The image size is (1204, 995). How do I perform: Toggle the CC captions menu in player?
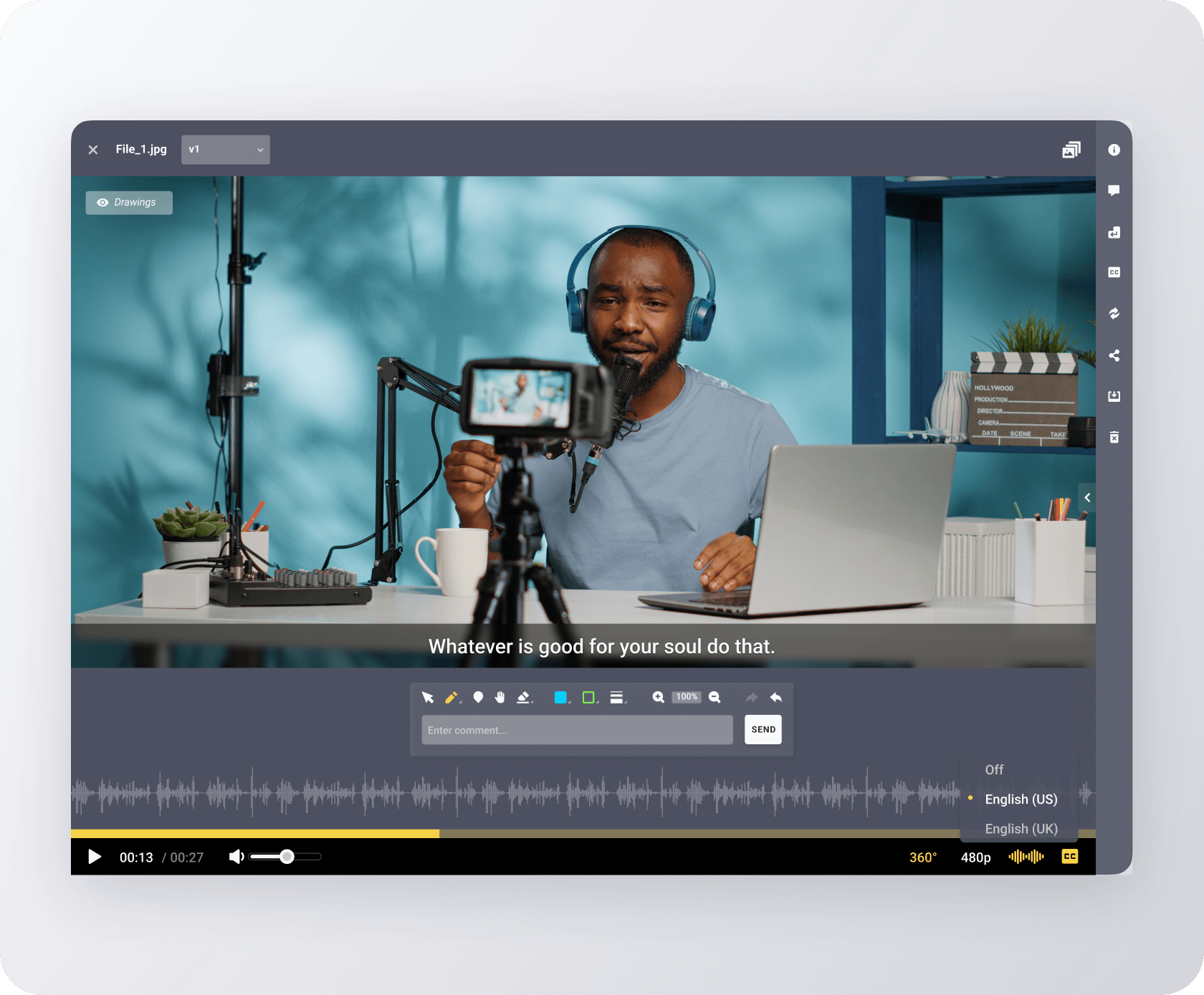tap(1070, 857)
